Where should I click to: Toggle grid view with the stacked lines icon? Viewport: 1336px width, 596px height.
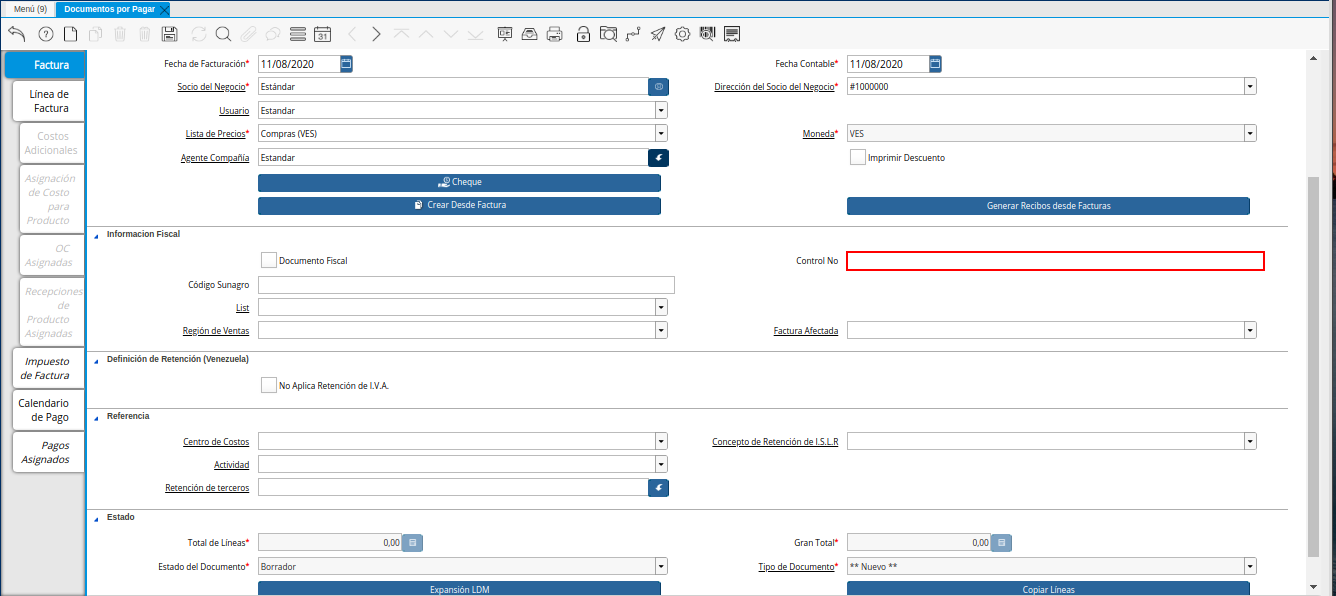297,34
